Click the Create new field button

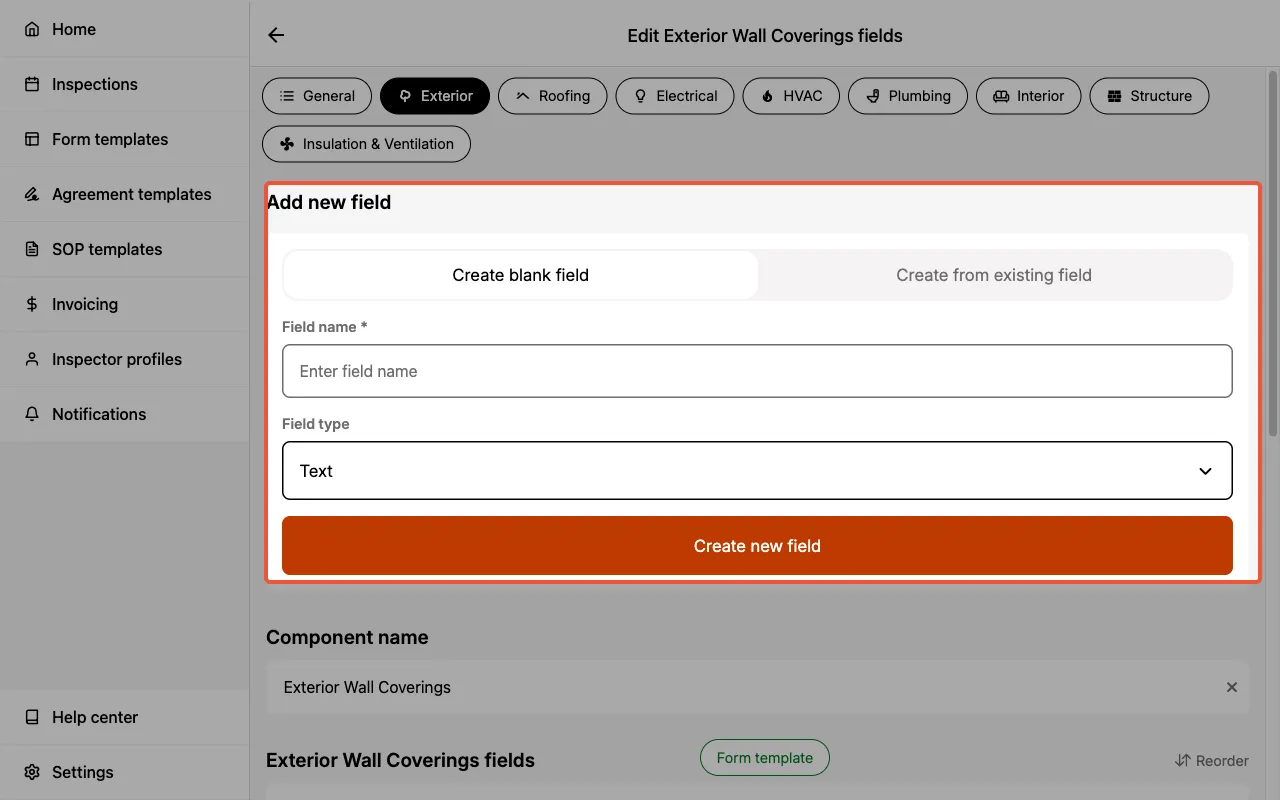pyautogui.click(x=757, y=546)
